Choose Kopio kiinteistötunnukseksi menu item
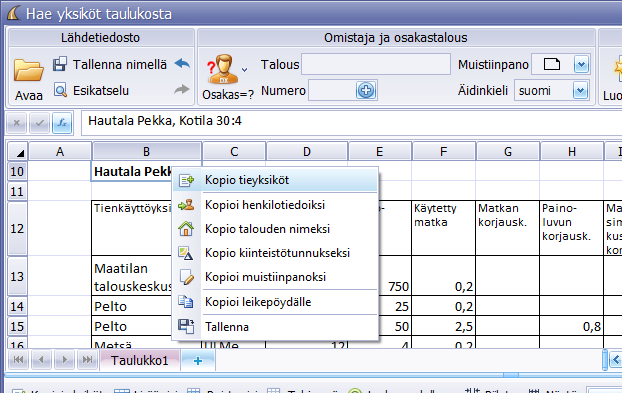The image size is (622, 393). coord(275,253)
